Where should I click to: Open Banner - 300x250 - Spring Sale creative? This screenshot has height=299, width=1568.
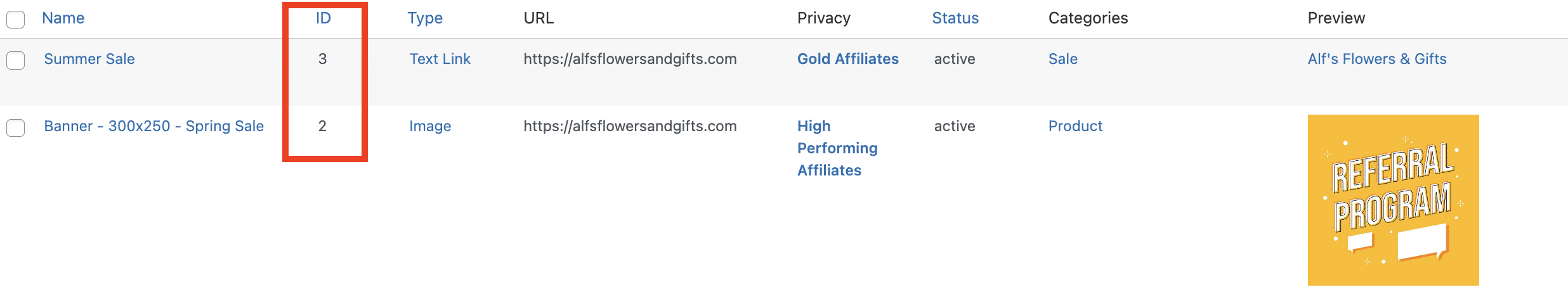tap(154, 126)
